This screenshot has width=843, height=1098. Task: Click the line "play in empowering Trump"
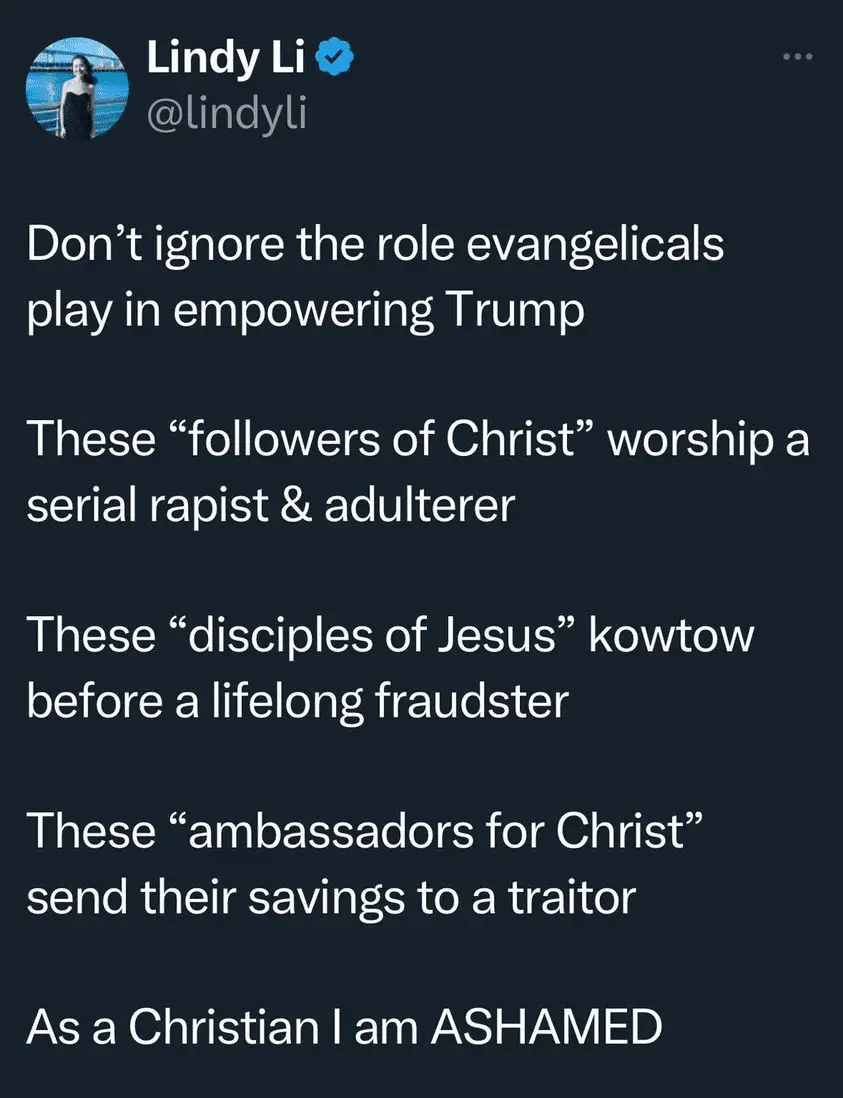tap(305, 311)
